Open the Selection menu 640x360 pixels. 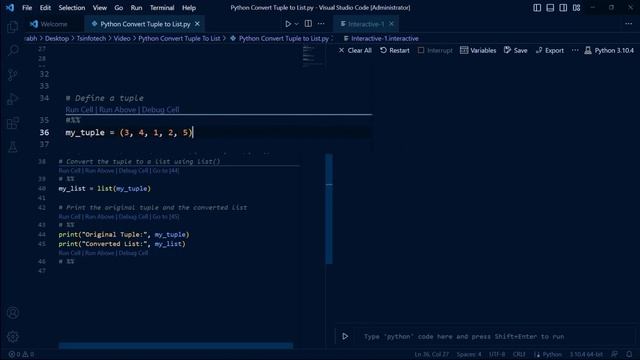point(72,7)
